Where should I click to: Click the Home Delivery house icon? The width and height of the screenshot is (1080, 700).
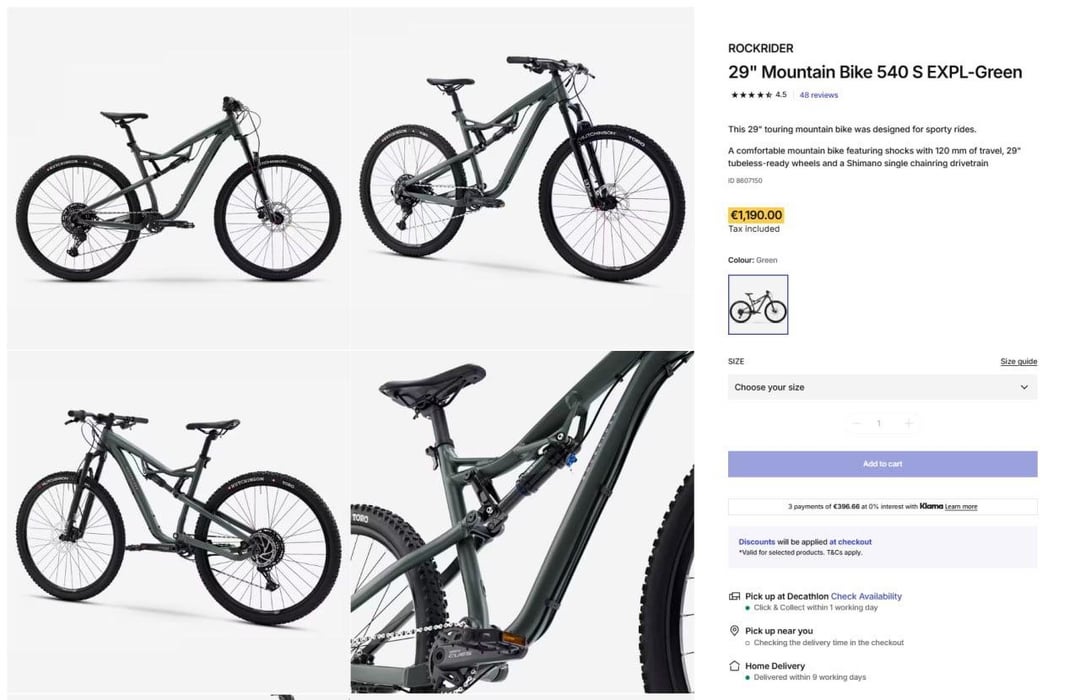click(734, 666)
